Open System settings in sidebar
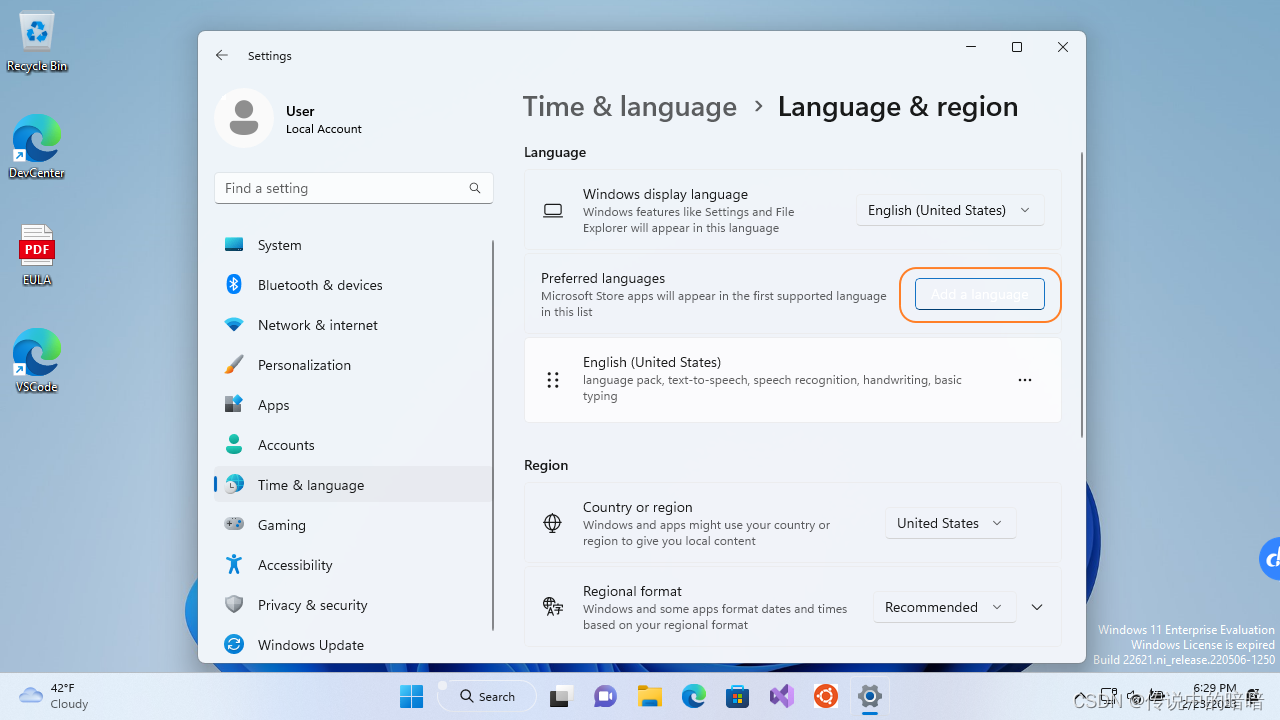The width and height of the screenshot is (1280, 720). click(x=353, y=245)
